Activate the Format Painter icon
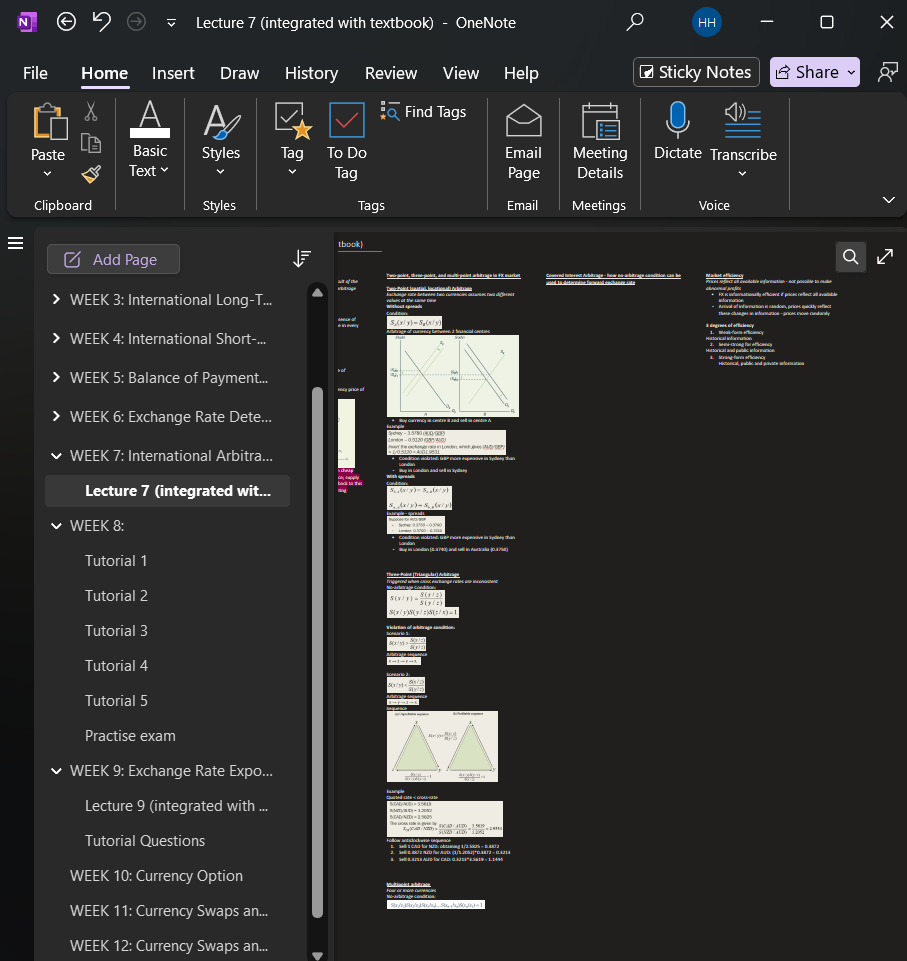 tap(90, 174)
